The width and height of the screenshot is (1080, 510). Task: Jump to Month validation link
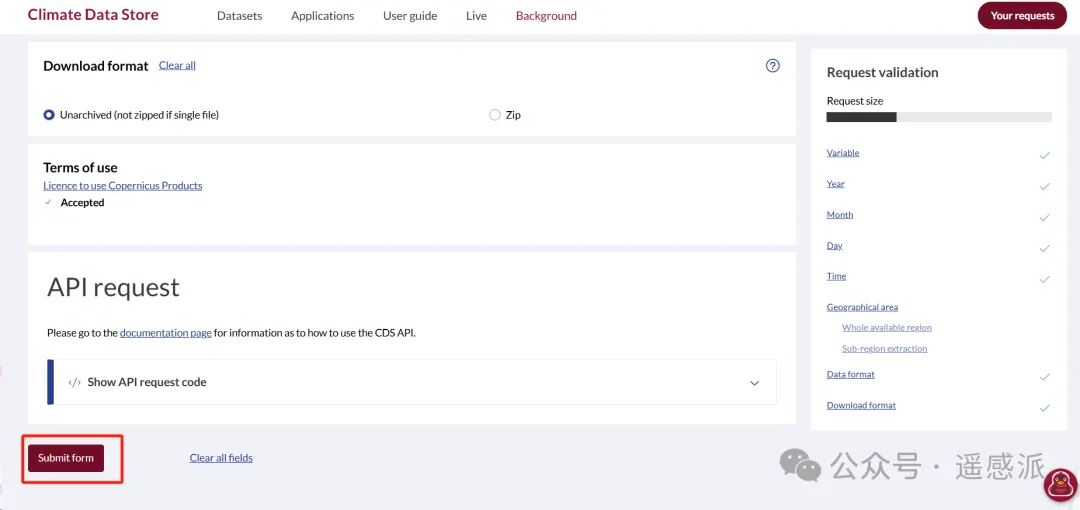coord(840,215)
